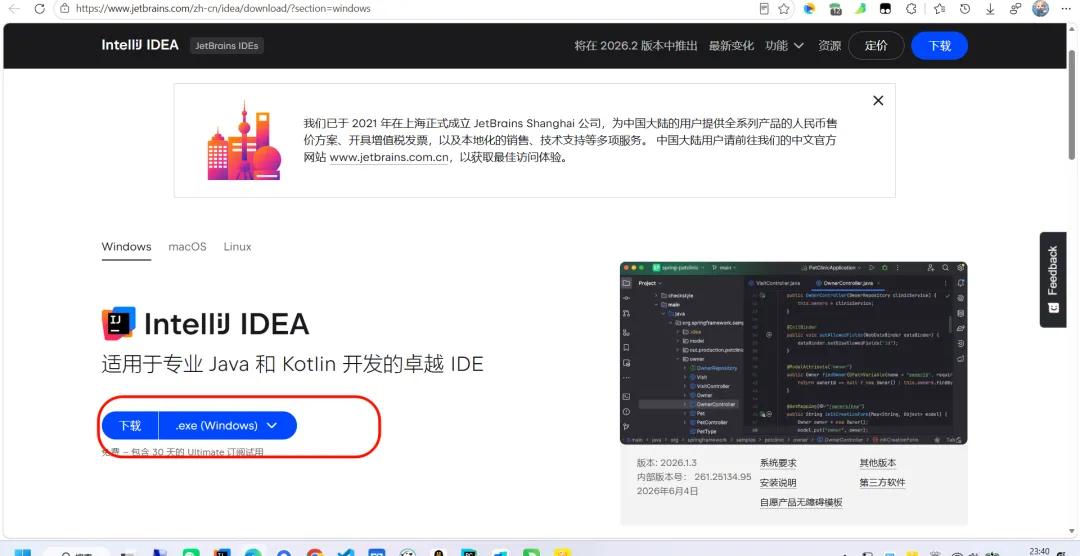Click the browser address bar URL

click(223, 9)
